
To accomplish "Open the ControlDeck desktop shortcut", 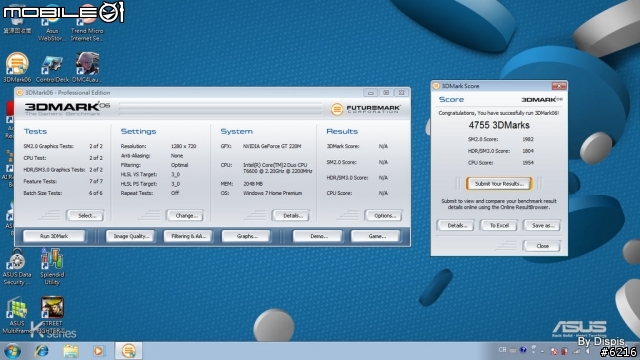I will pyautogui.click(x=52, y=69).
